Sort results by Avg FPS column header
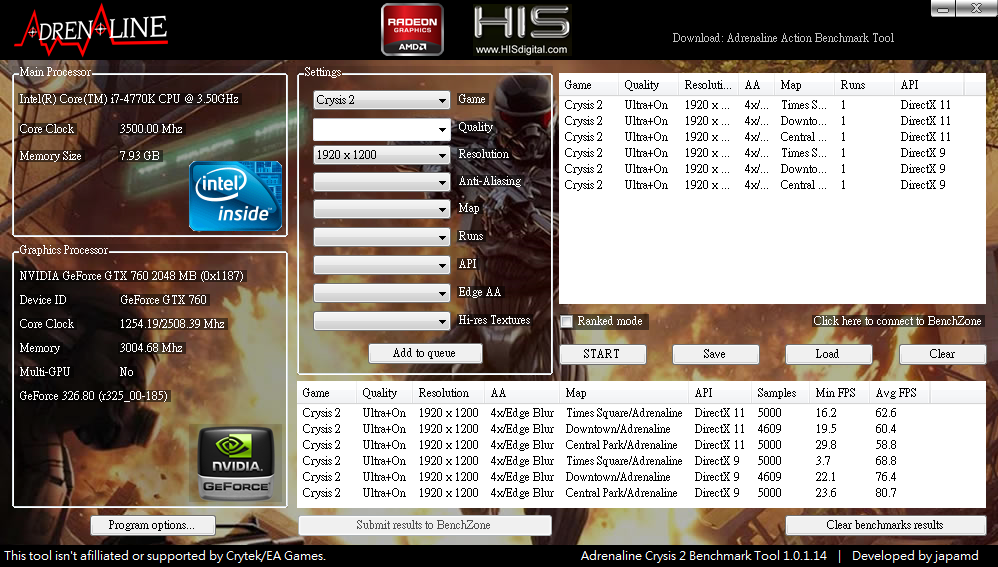The image size is (998, 567). pos(893,393)
